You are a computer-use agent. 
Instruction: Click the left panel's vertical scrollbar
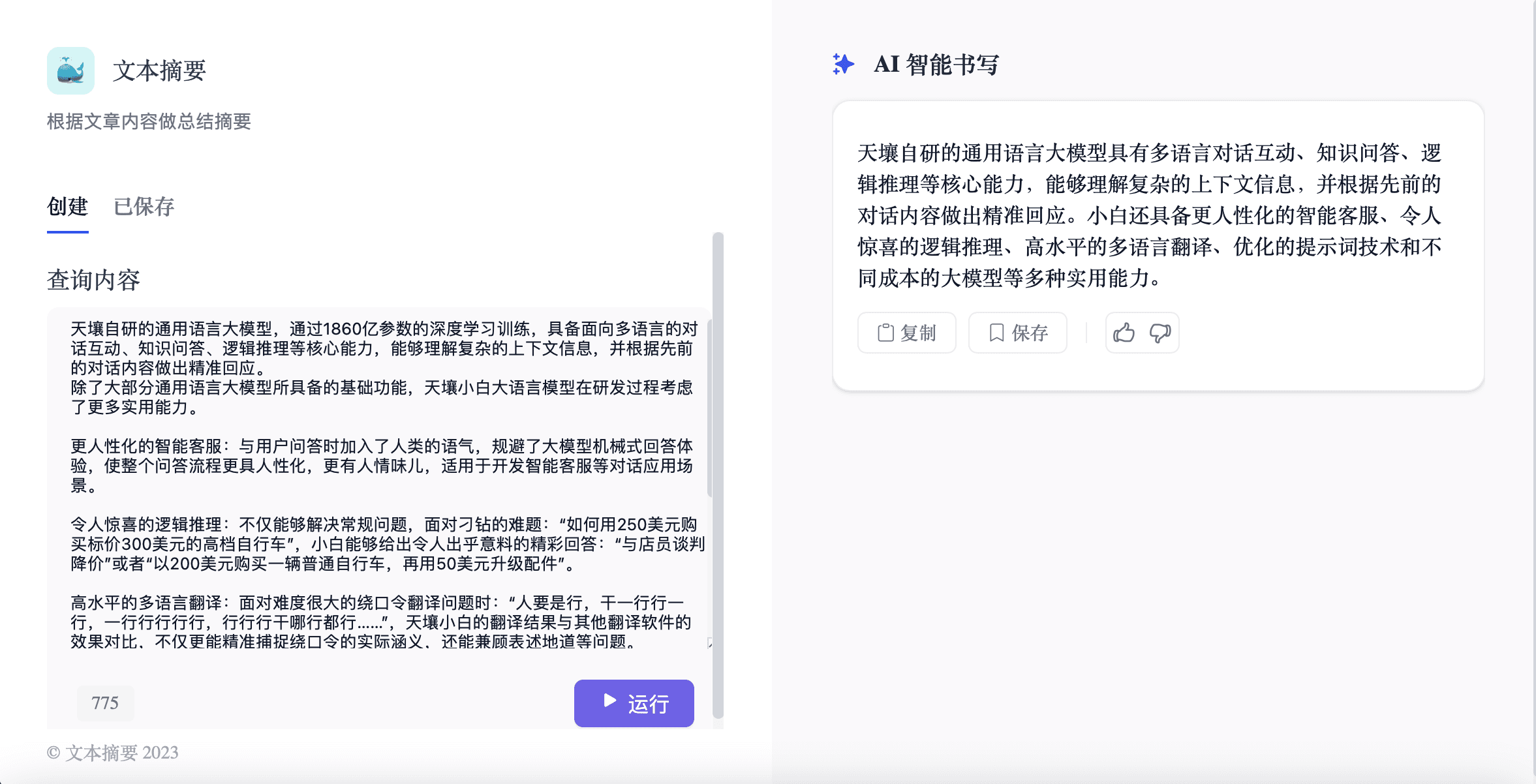pyautogui.click(x=718, y=475)
